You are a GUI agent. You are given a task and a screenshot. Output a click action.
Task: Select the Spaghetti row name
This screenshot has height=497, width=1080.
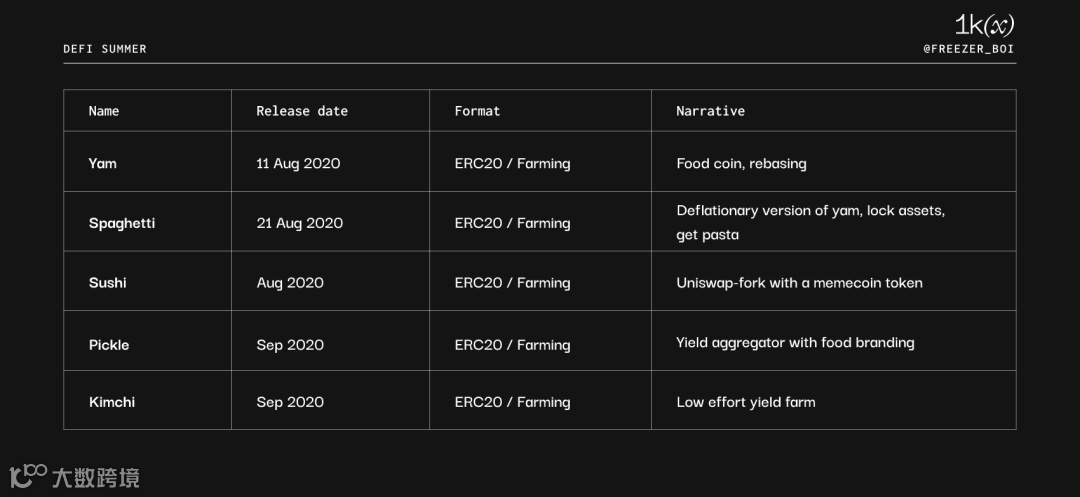(x=122, y=223)
